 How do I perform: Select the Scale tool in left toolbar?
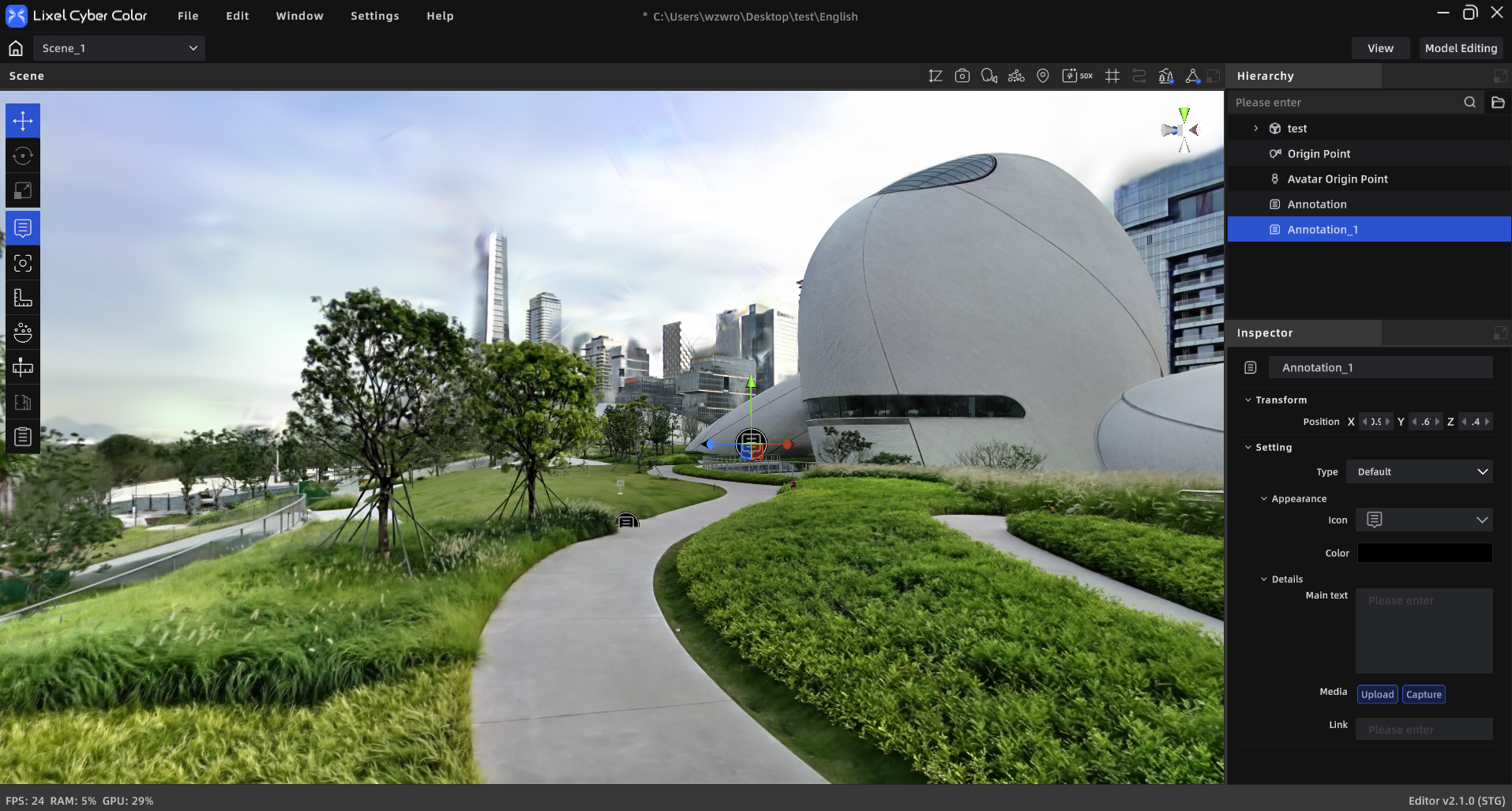[x=23, y=190]
